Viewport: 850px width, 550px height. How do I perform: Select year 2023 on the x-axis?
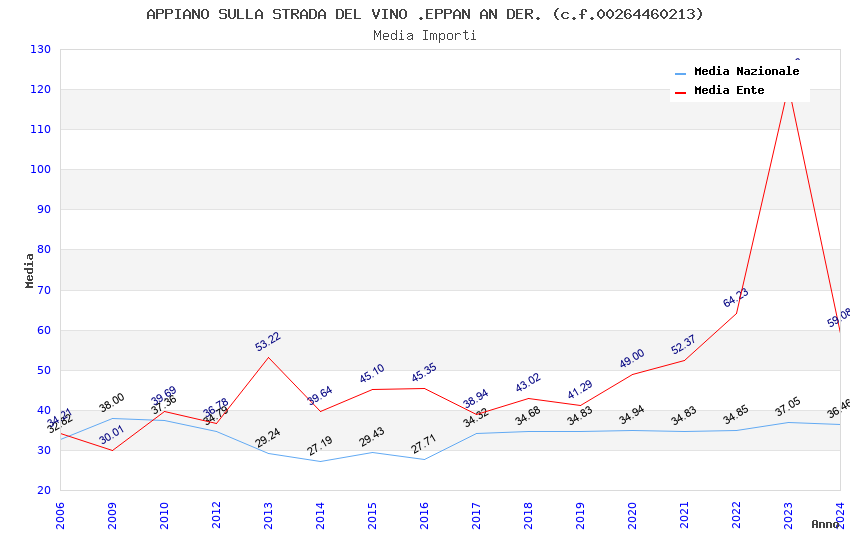[788, 515]
